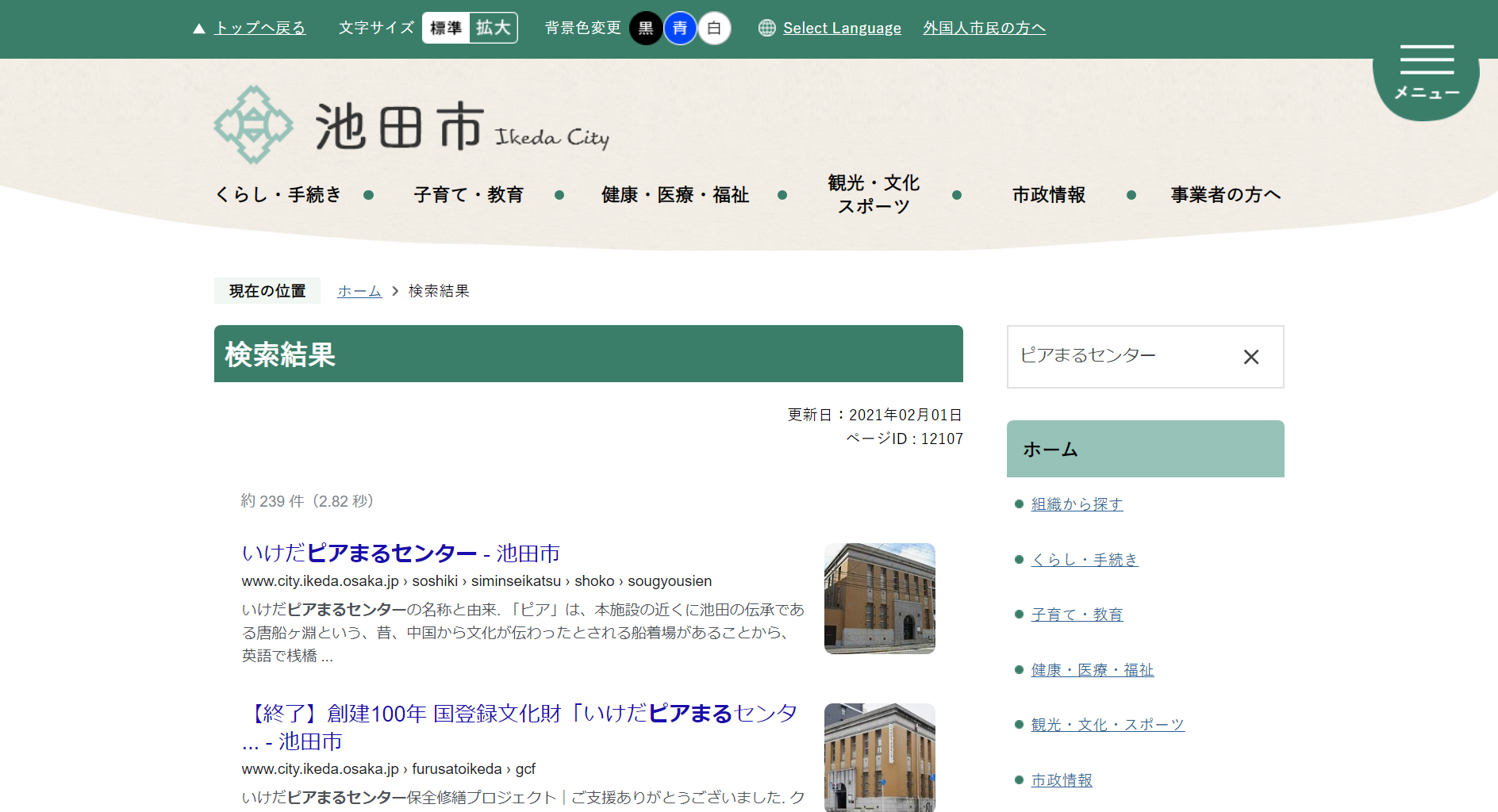Image resolution: width=1498 pixels, height=812 pixels.
Task: Expand the 観光・文化スポーツ navigation menu
Action: [x=873, y=195]
